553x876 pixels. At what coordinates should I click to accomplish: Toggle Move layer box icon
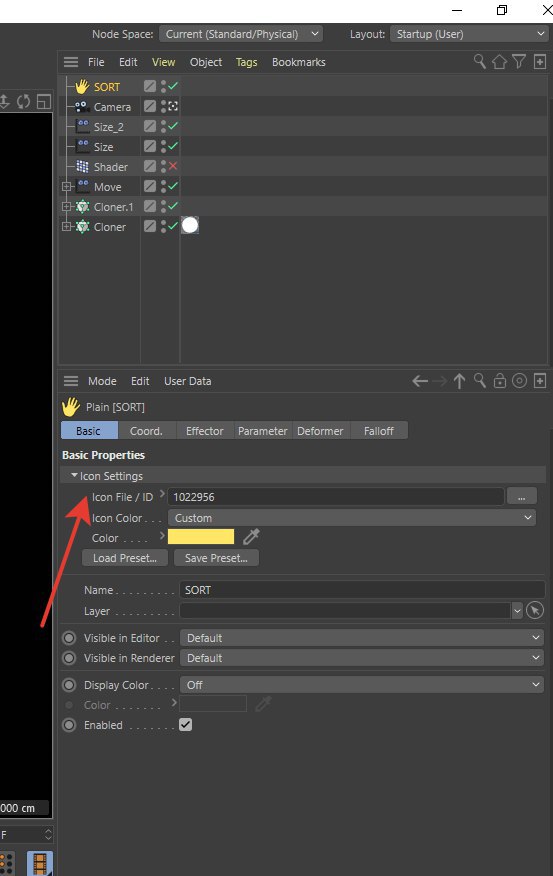pyautogui.click(x=150, y=186)
